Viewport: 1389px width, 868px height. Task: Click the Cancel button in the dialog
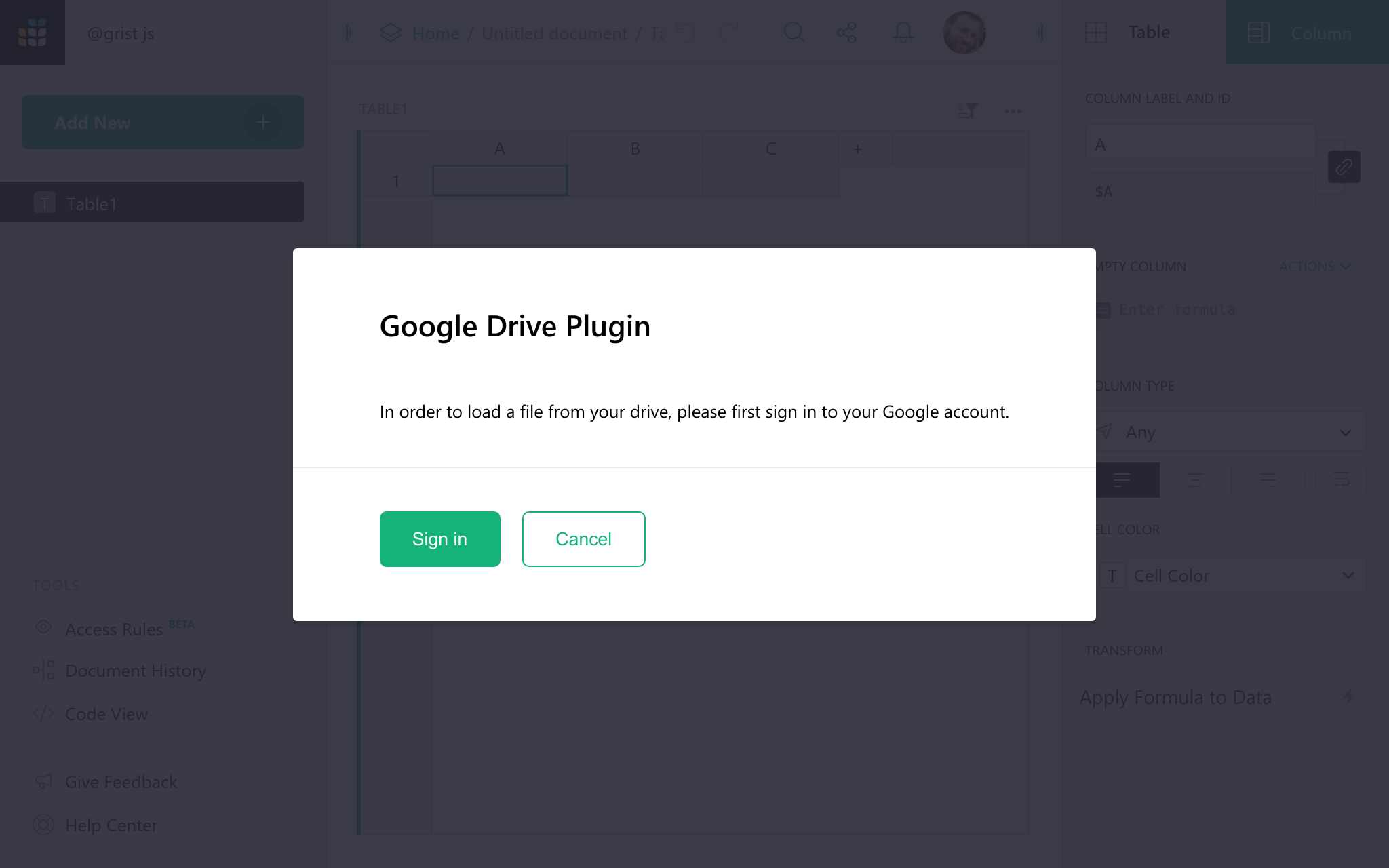(x=583, y=538)
